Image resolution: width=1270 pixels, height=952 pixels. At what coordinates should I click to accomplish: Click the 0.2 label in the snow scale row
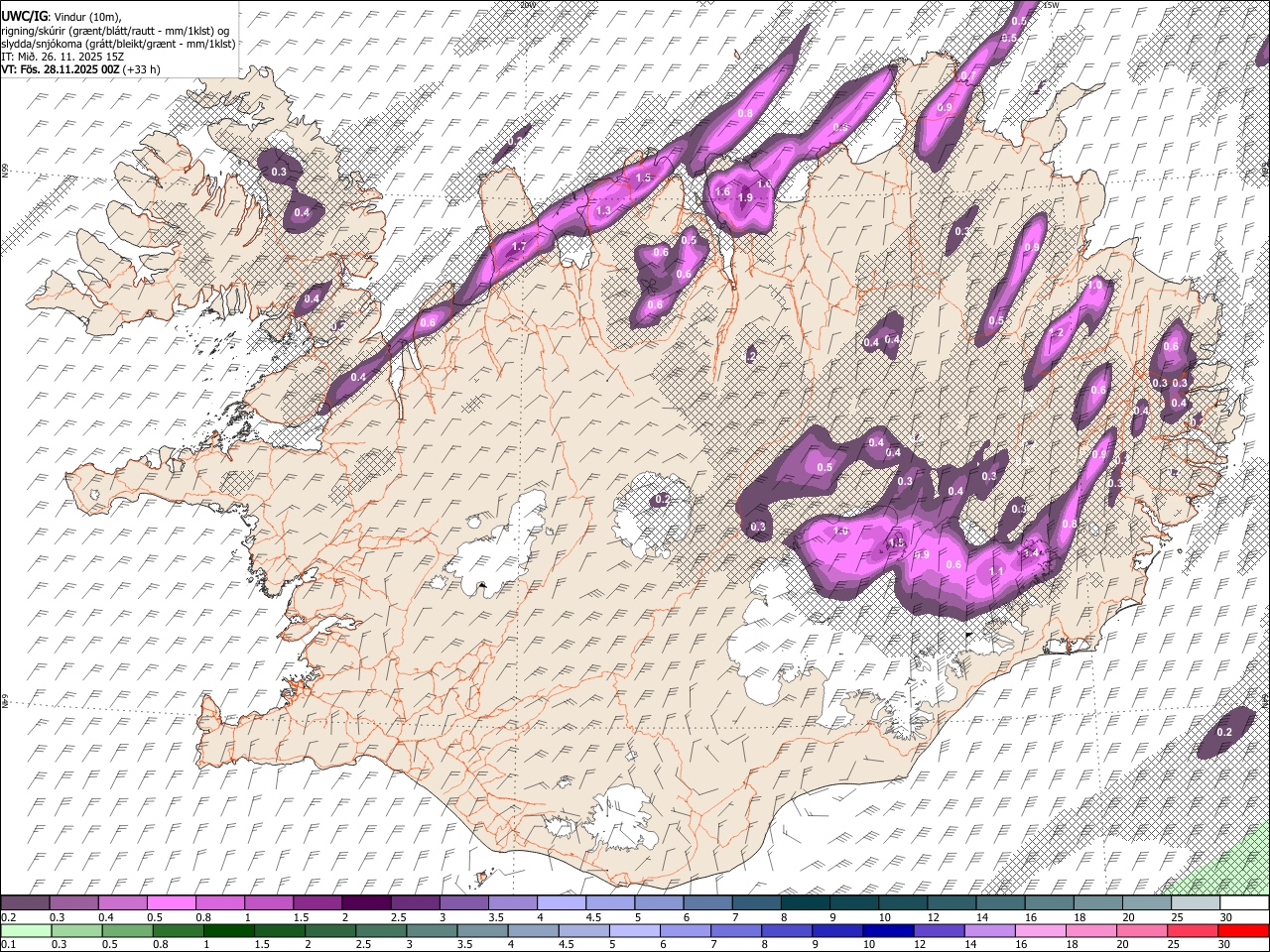pyautogui.click(x=9, y=918)
